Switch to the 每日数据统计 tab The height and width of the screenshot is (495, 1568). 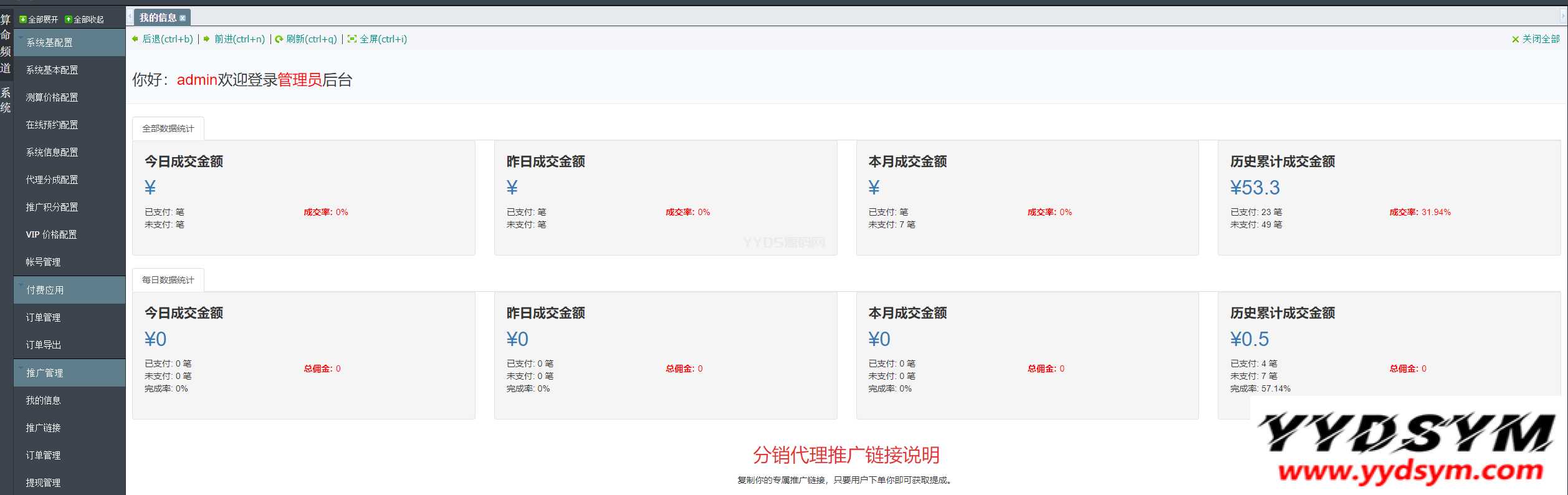tap(168, 280)
